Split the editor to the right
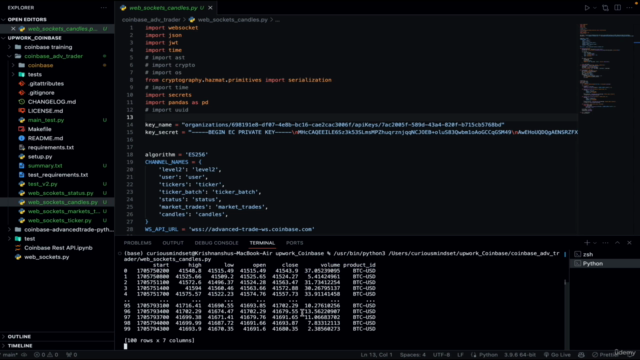The height and width of the screenshot is (360, 640). point(618,8)
